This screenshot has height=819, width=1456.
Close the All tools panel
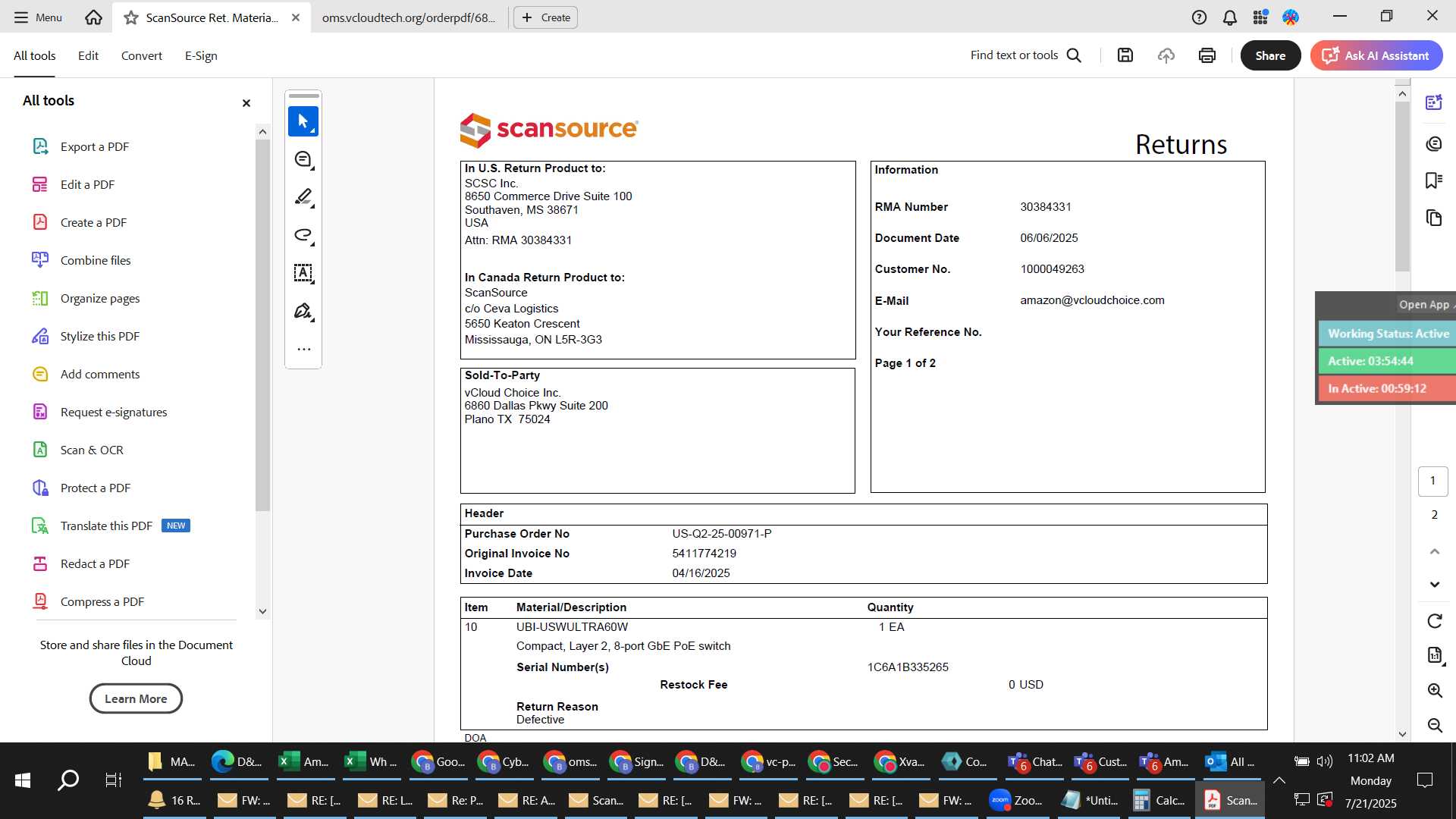click(246, 103)
